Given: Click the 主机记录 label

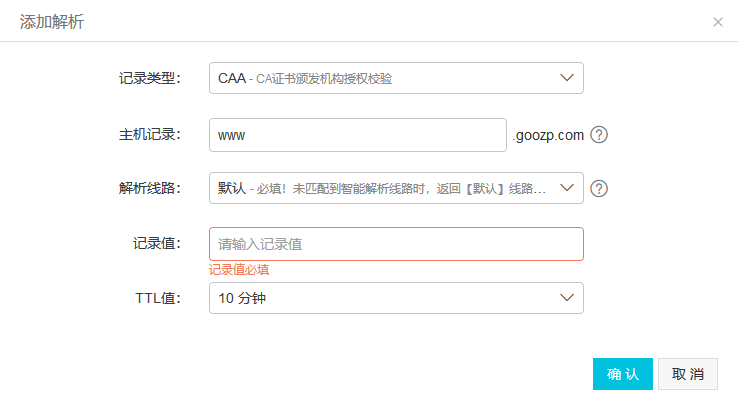Looking at the screenshot, I should [150, 135].
